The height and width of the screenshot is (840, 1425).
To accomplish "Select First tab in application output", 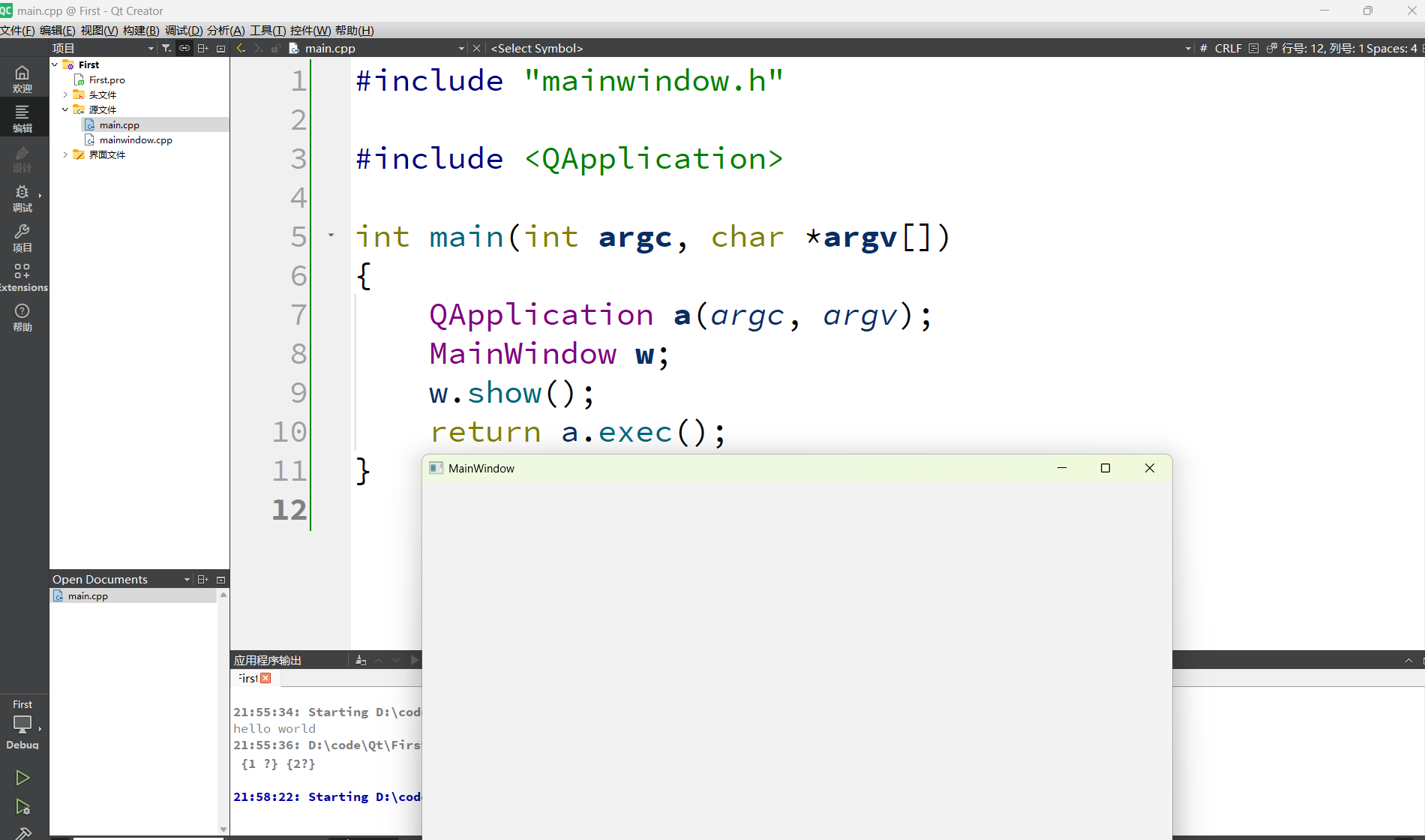I will tap(247, 678).
